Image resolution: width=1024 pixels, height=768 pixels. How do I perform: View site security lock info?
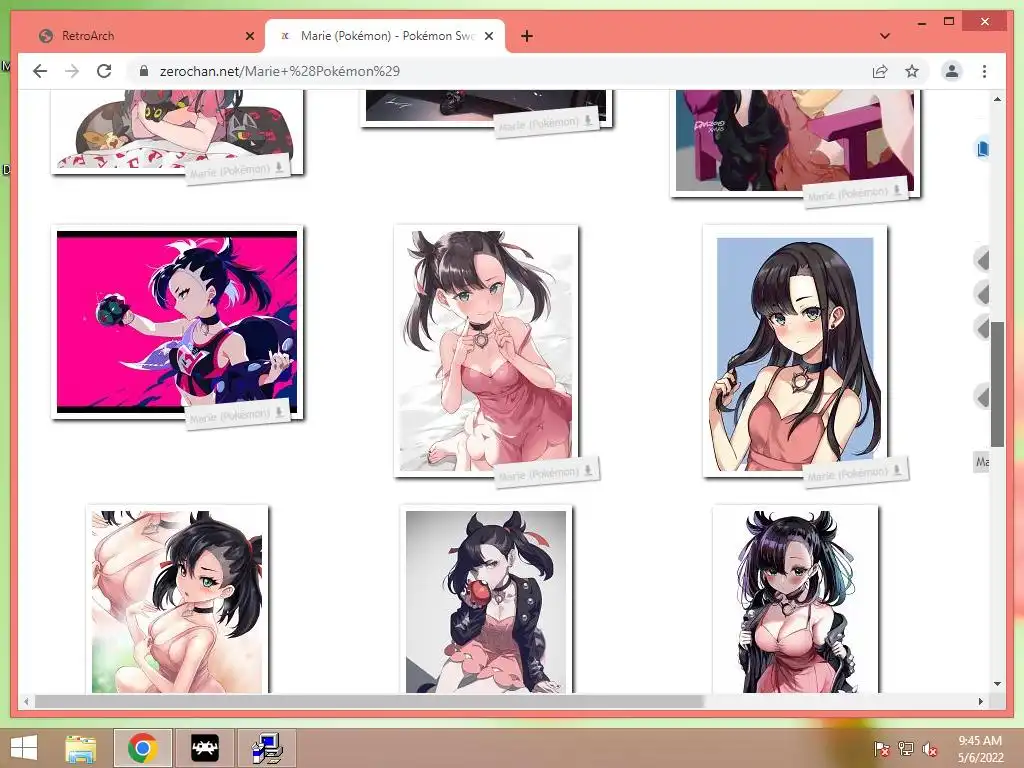point(144,71)
